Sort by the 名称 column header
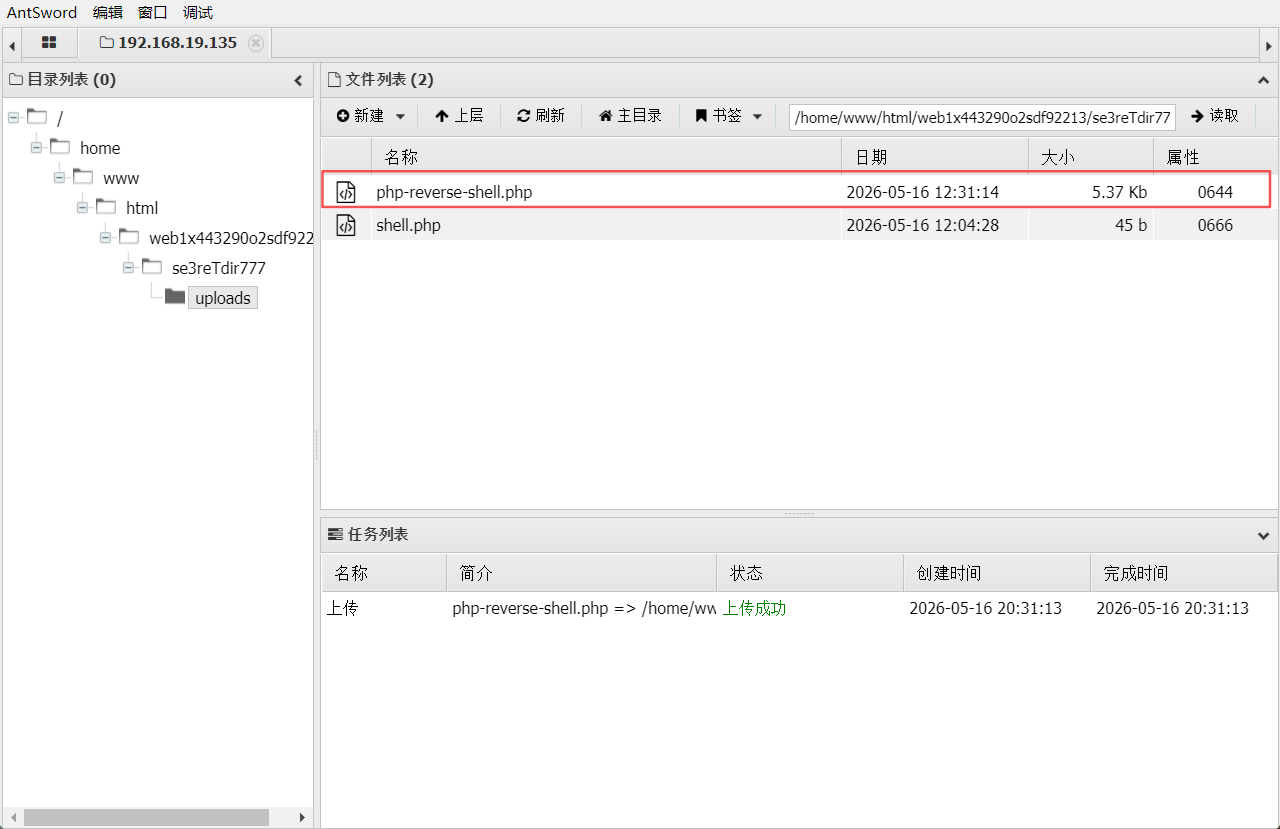Image resolution: width=1280 pixels, height=829 pixels. pos(606,157)
